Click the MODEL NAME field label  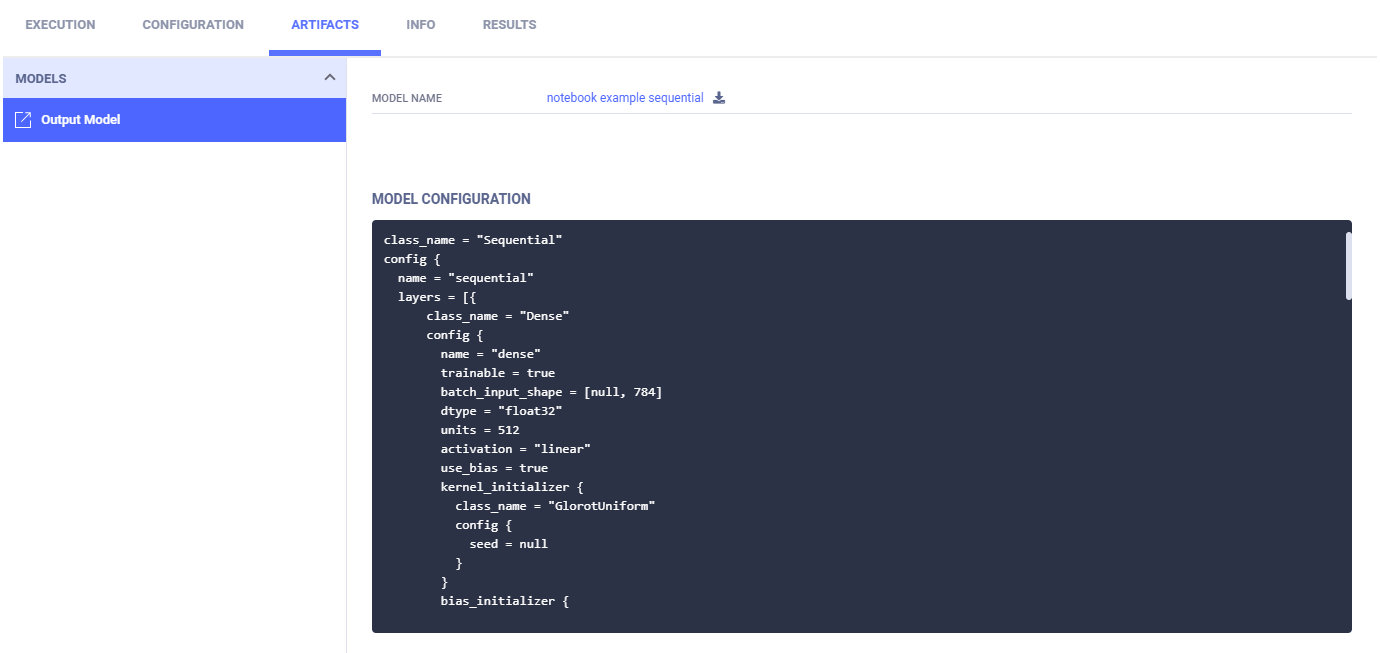tap(407, 99)
